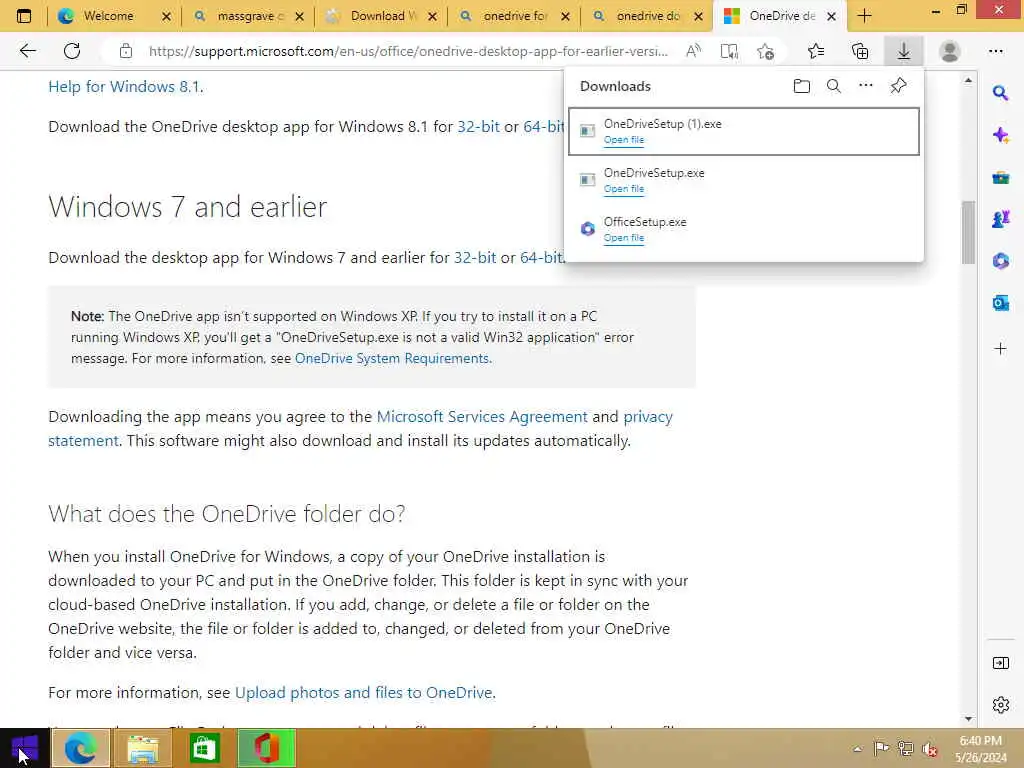Image resolution: width=1024 pixels, height=768 pixels.
Task: Search downloads in the Downloads panel
Action: (834, 86)
